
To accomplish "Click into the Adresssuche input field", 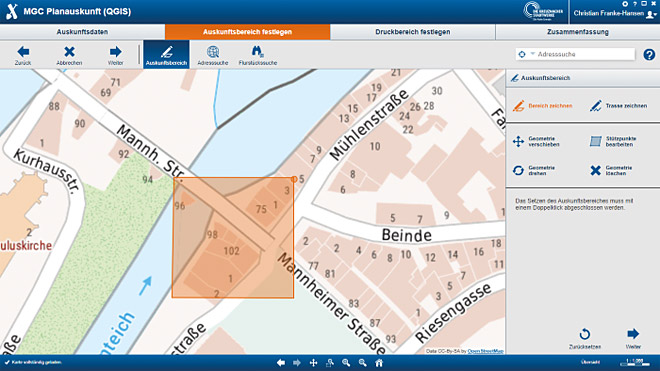I will pyautogui.click(x=584, y=54).
